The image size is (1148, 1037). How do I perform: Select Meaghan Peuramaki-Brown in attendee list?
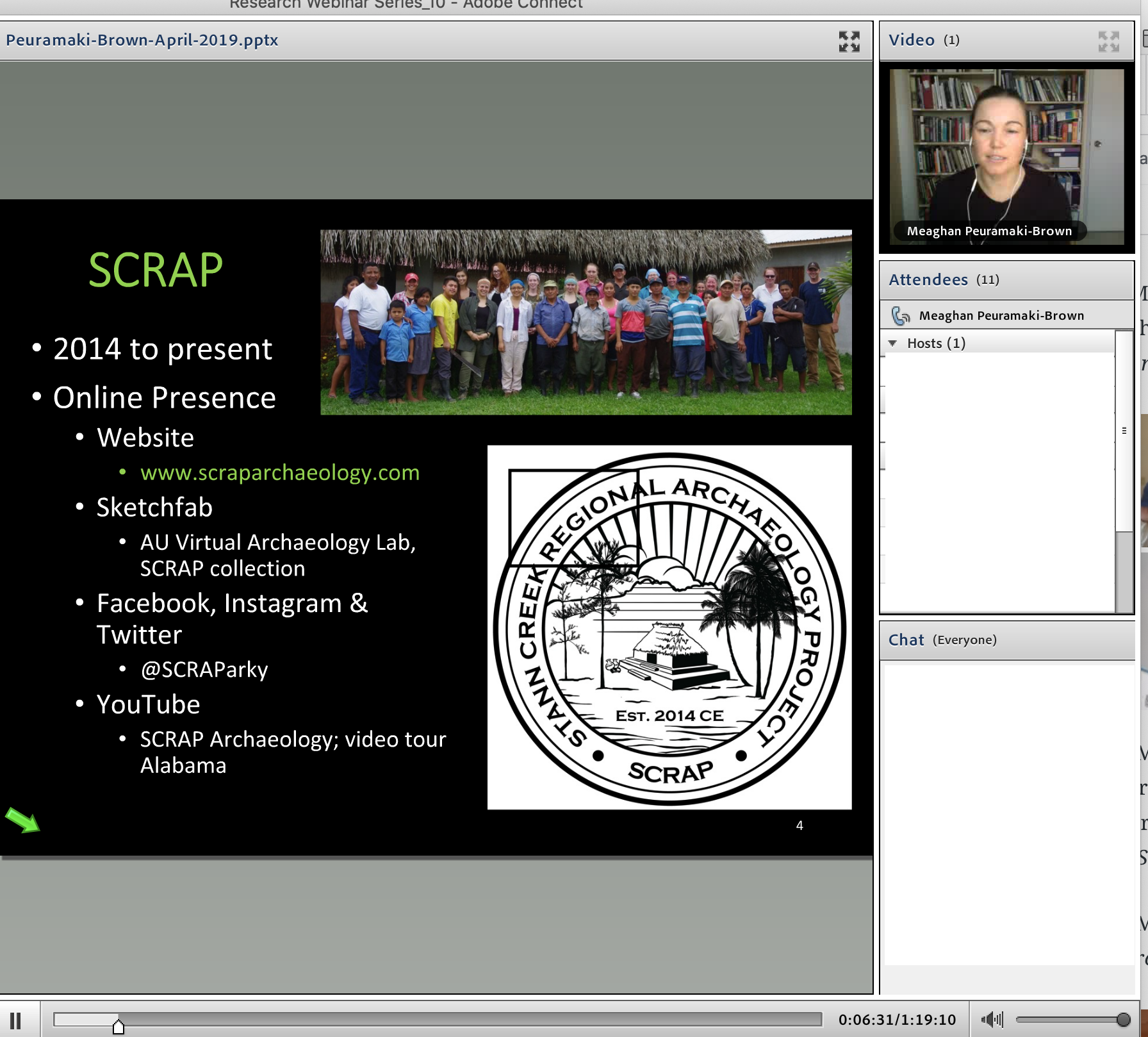pyautogui.click(x=1001, y=315)
